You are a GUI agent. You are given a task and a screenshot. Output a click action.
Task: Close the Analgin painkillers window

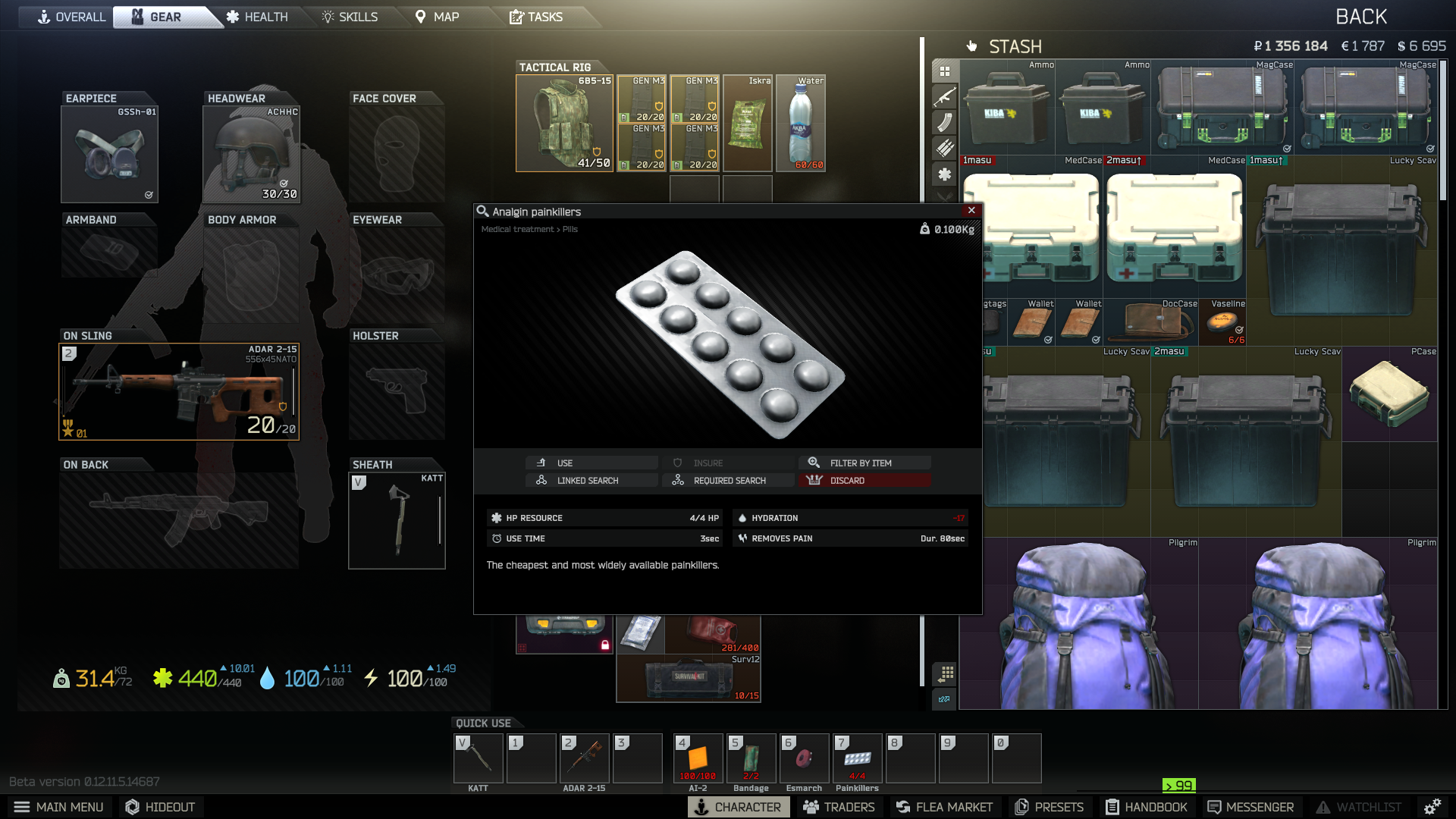point(971,211)
